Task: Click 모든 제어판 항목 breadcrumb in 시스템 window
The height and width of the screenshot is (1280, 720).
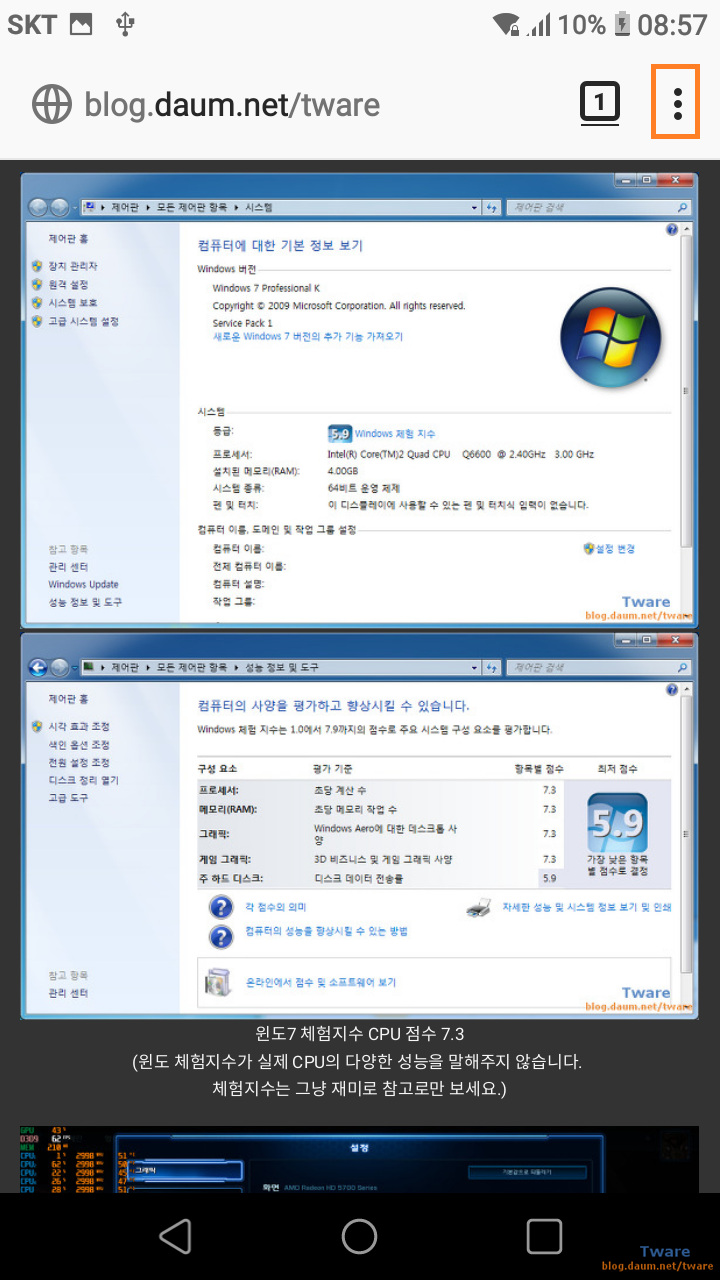Action: [x=194, y=208]
